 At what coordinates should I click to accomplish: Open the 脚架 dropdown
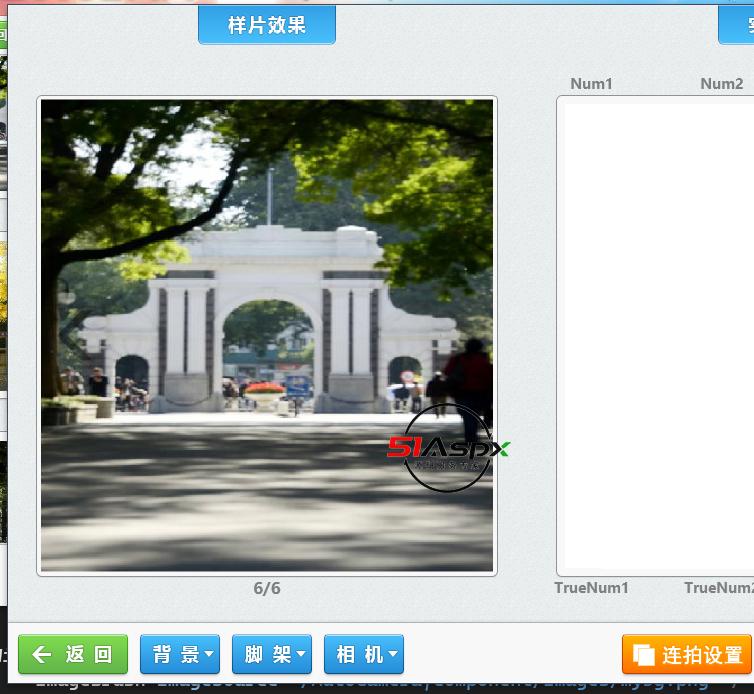tap(272, 654)
